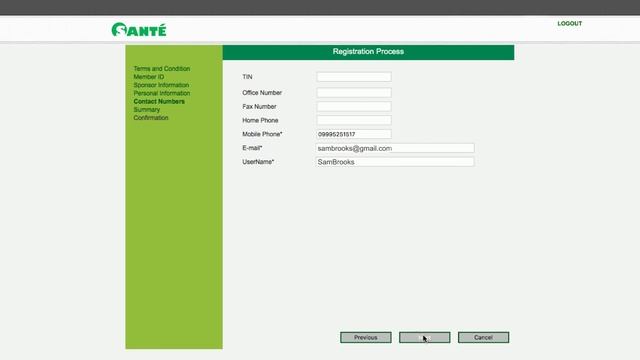Click the E-mail* label
Screen dimensions: 640x360
252,148
